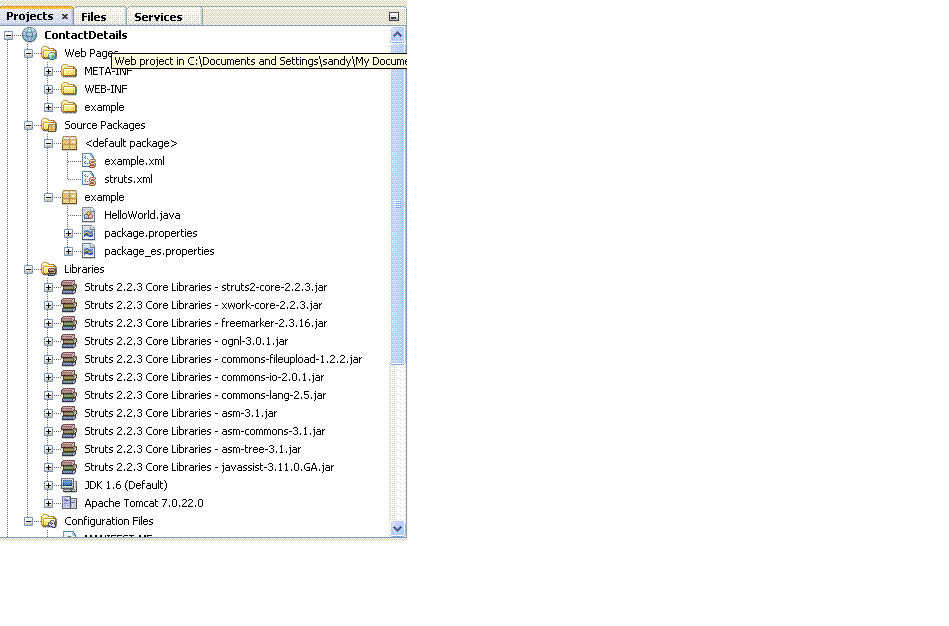Click the Source Packages folder icon
Screen dimensions: 949x626
click(x=49, y=125)
